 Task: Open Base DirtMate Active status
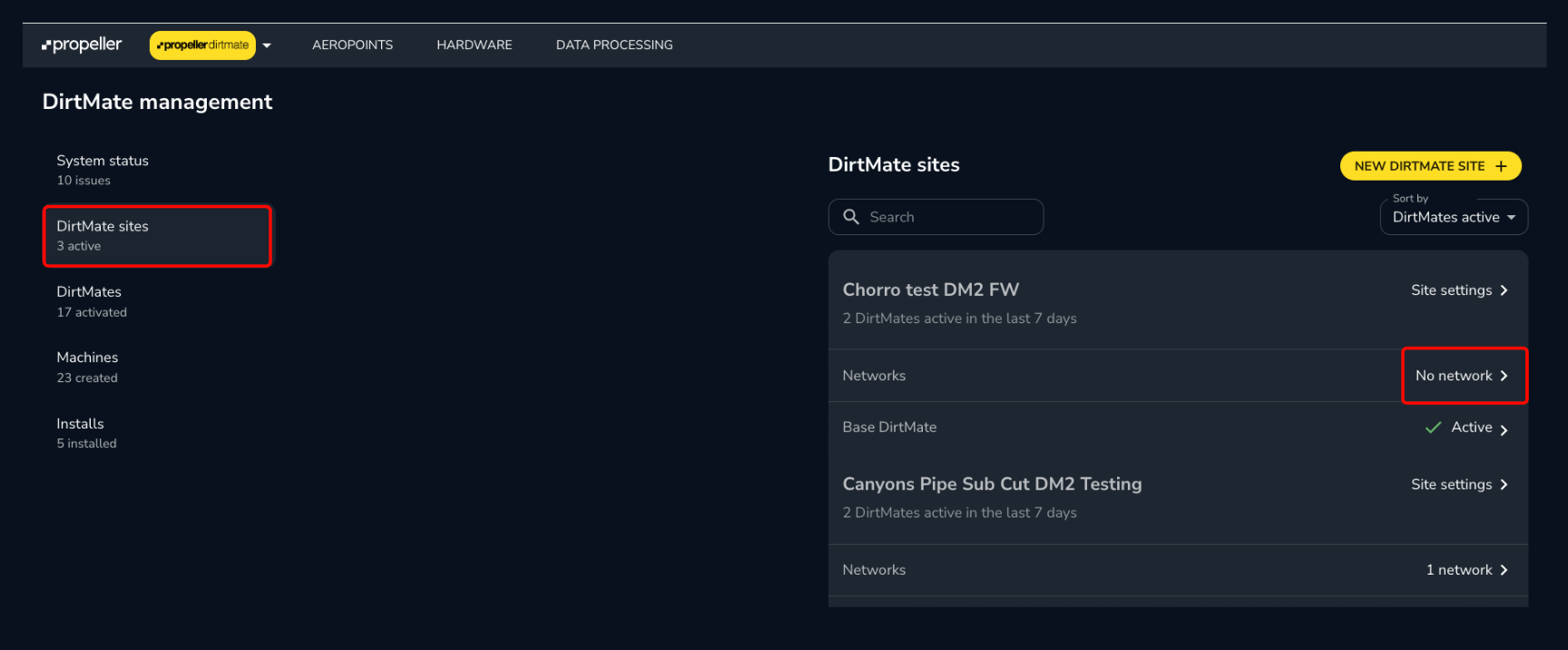click(x=1466, y=428)
